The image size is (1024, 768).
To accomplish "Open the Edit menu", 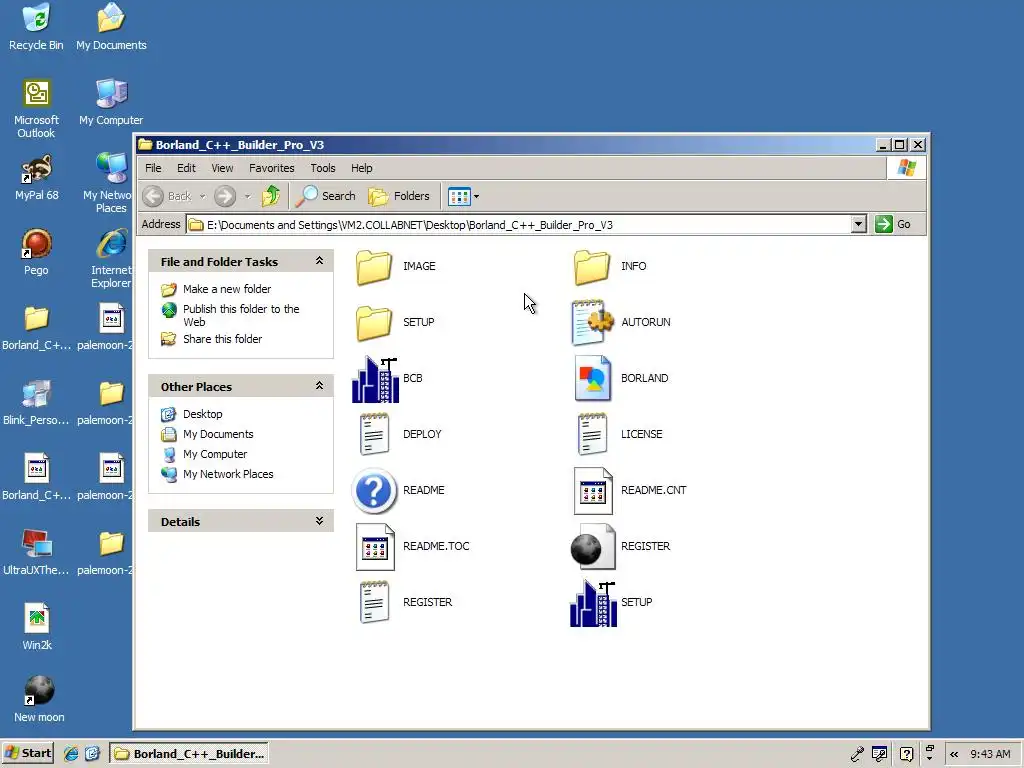I will coord(186,168).
